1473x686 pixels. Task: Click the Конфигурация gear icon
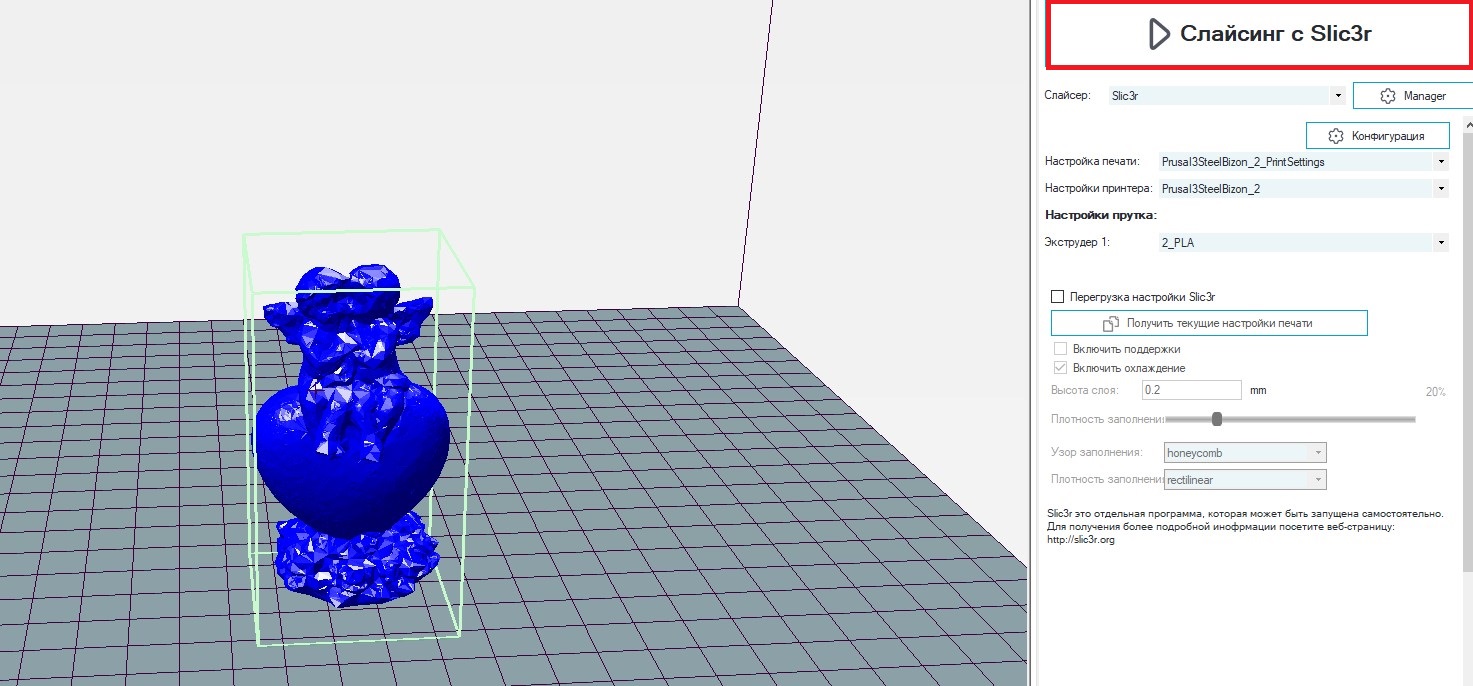(1335, 136)
